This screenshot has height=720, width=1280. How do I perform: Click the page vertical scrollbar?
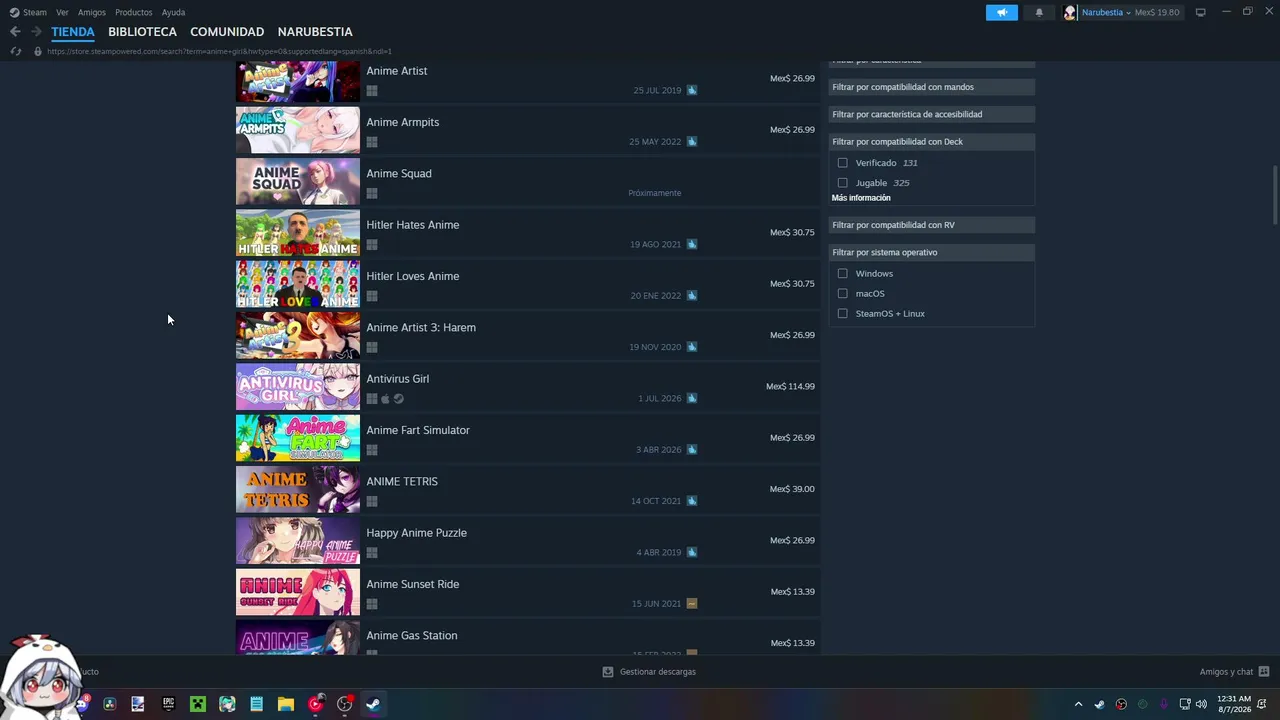[1275, 195]
